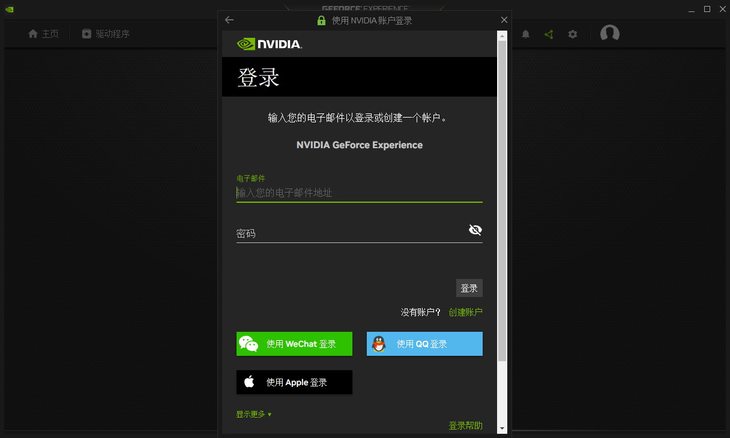The height and width of the screenshot is (438, 730).
Task: Sign in with the Apple button
Action: tap(294, 382)
